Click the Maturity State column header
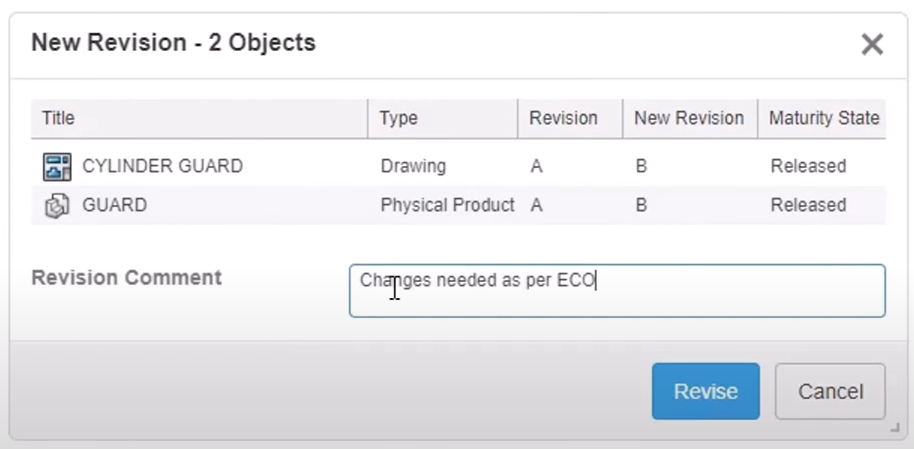 [x=824, y=118]
